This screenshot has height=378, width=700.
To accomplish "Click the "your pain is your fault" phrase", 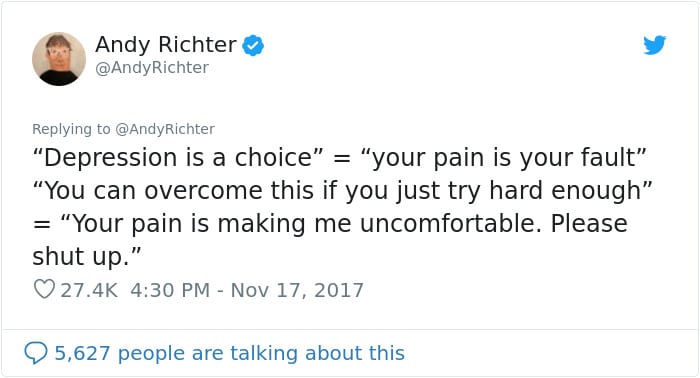I will 503,158.
